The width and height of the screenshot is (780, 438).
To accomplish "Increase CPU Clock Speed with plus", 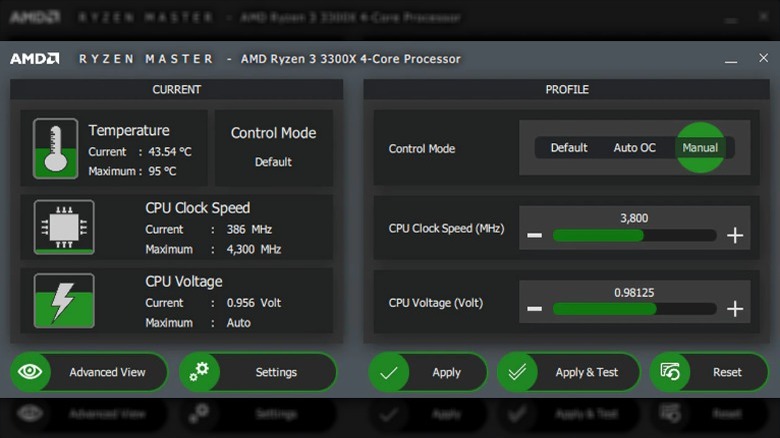I will click(735, 235).
